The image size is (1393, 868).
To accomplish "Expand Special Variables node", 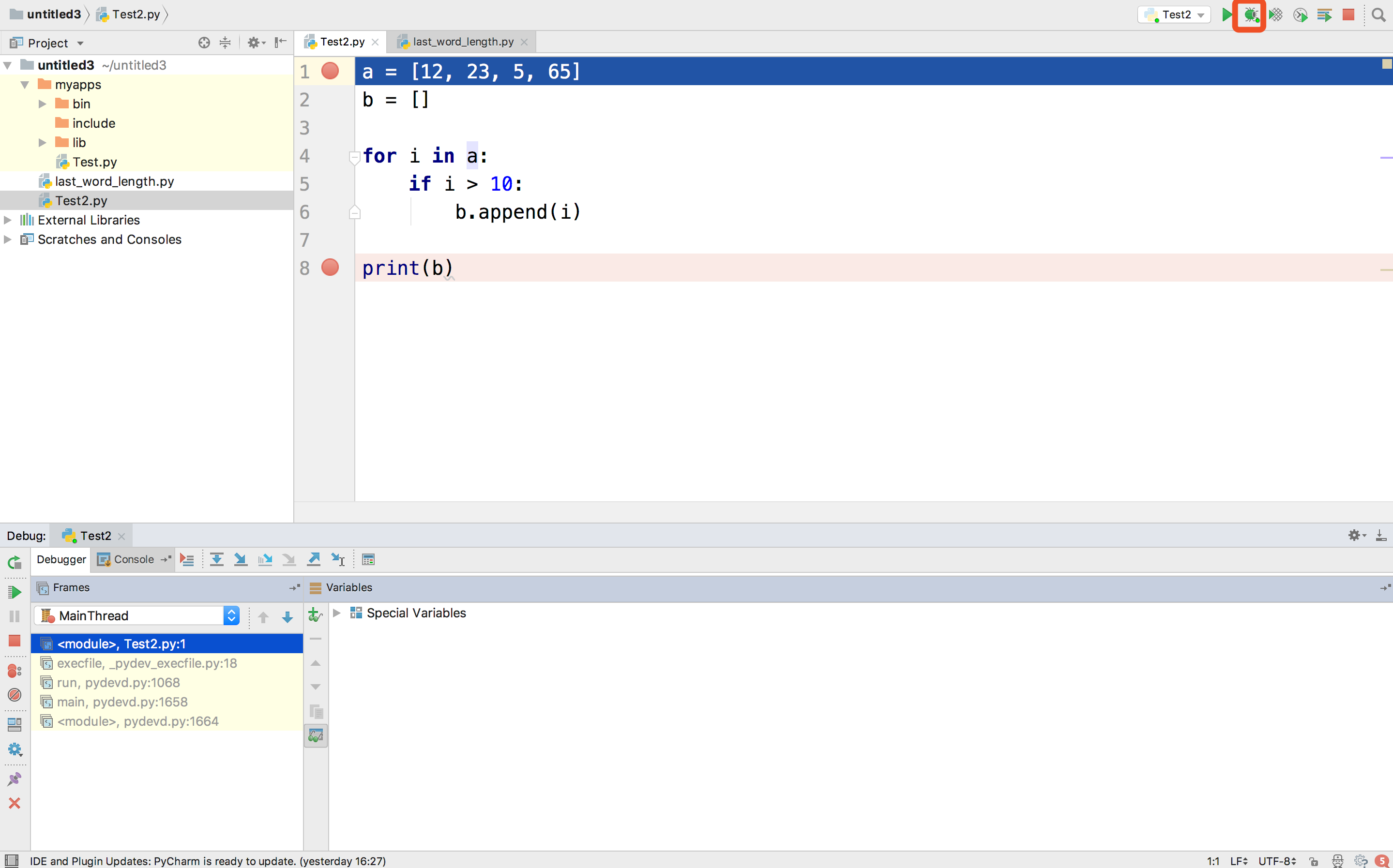I will point(337,613).
